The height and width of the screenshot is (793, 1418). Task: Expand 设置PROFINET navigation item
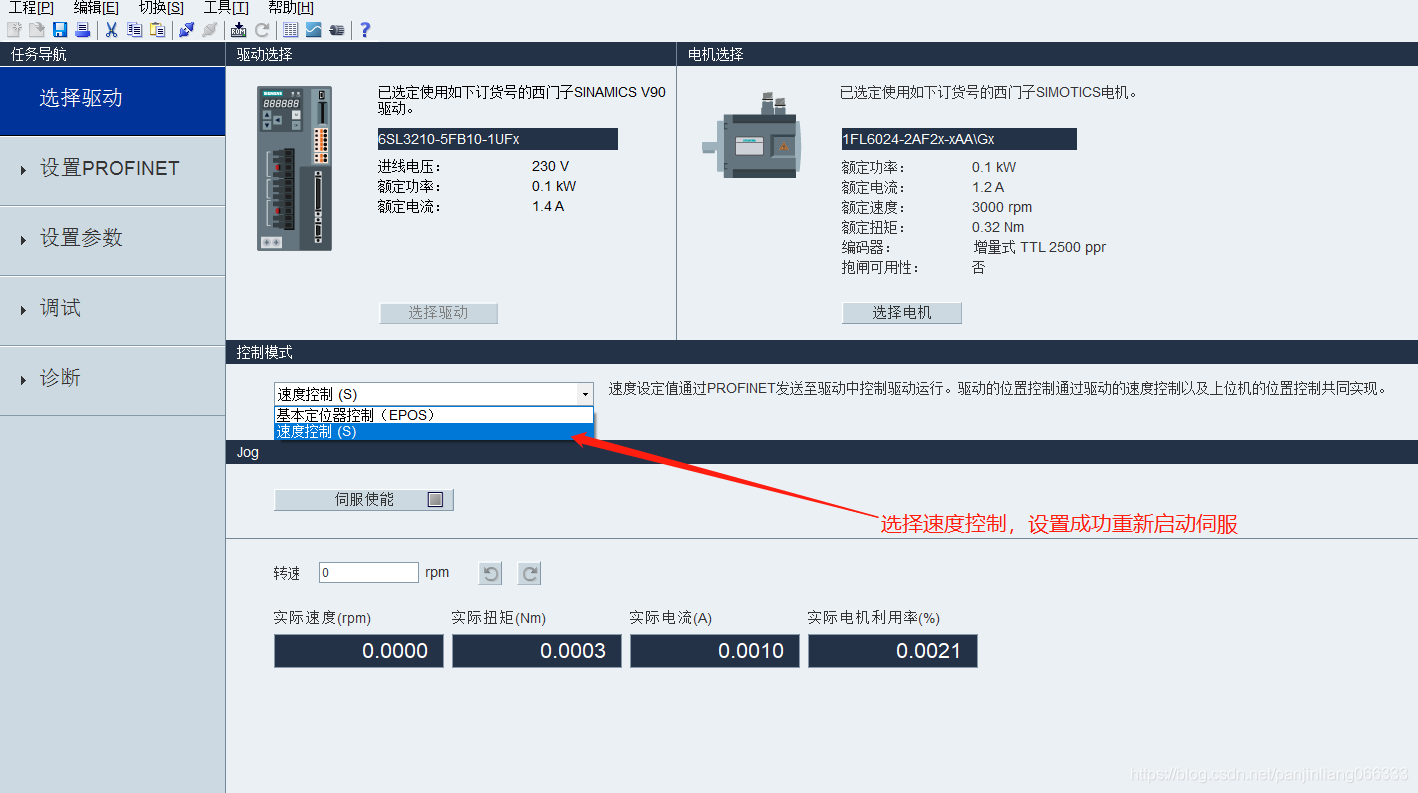pos(112,170)
